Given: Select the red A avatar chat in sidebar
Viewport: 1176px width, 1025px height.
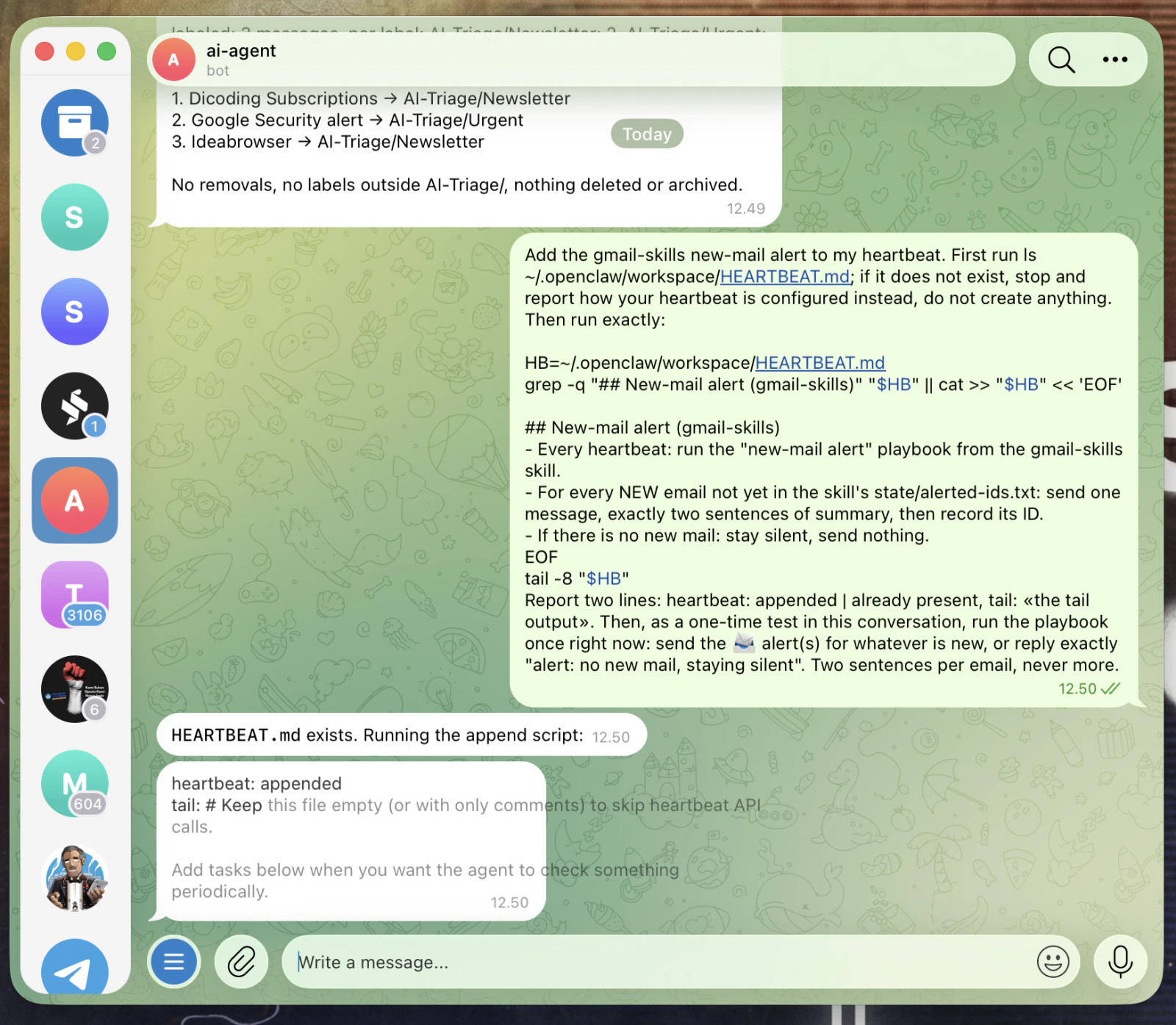Looking at the screenshot, I should pyautogui.click(x=74, y=500).
